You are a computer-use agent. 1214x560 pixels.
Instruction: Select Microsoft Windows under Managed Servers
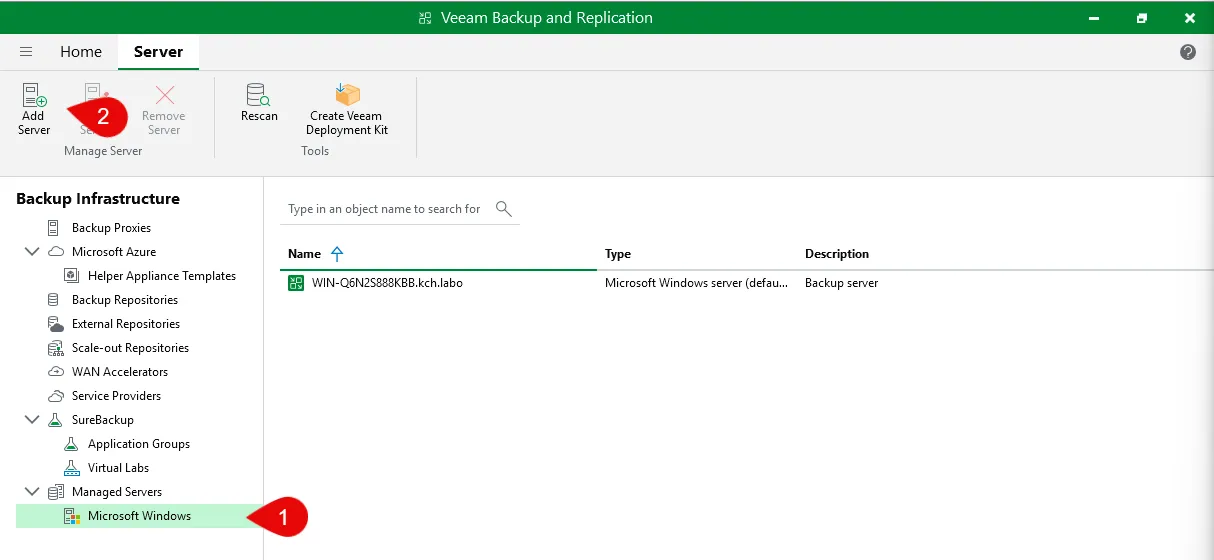coord(139,516)
